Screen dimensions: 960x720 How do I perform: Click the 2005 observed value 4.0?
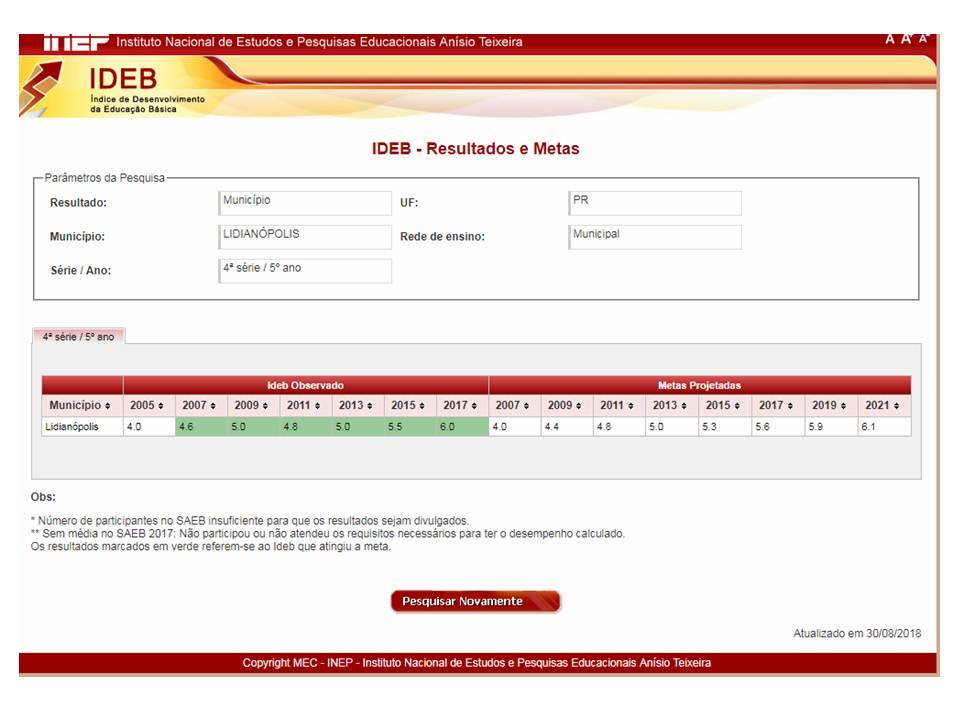(x=149, y=427)
